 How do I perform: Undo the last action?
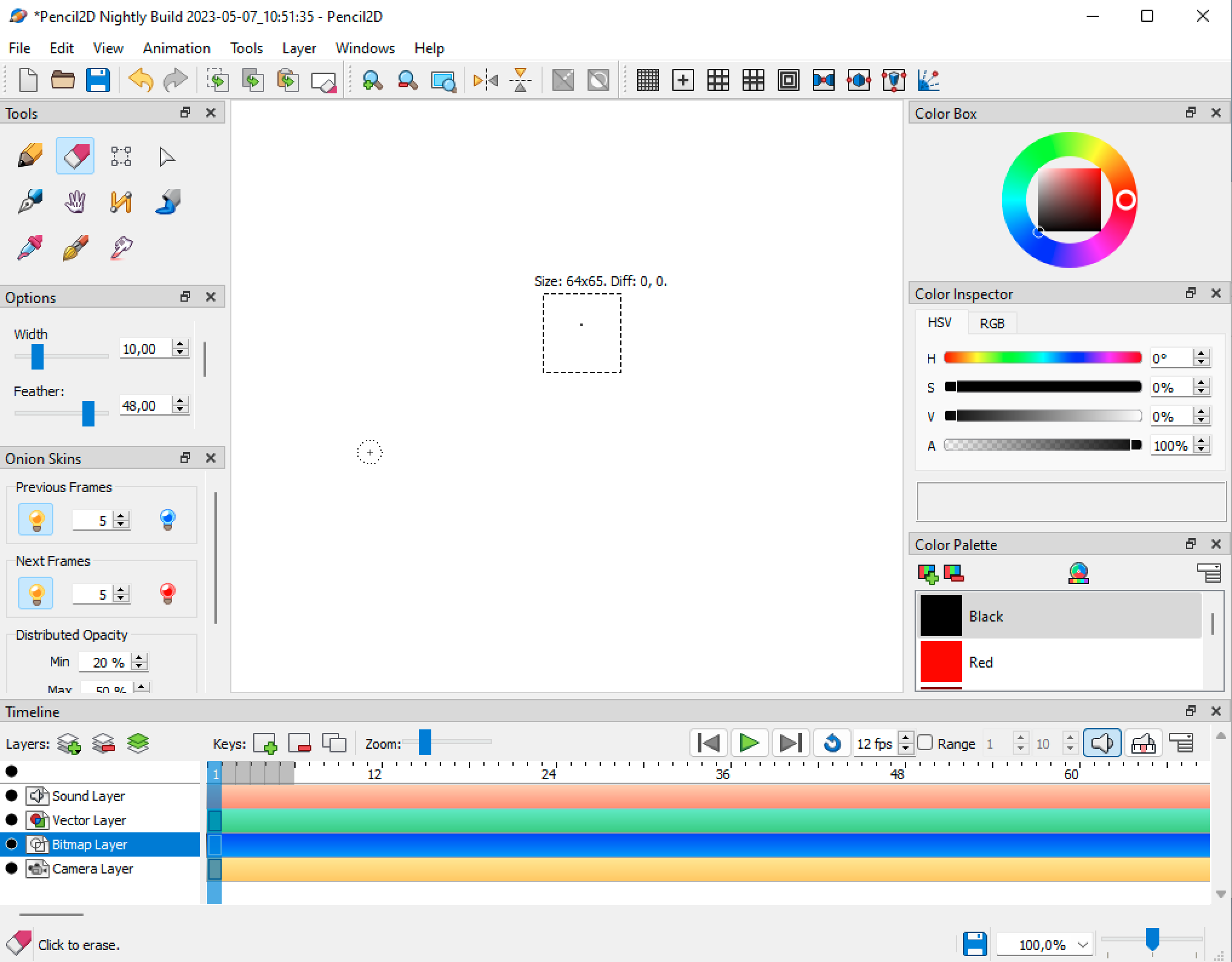point(139,79)
